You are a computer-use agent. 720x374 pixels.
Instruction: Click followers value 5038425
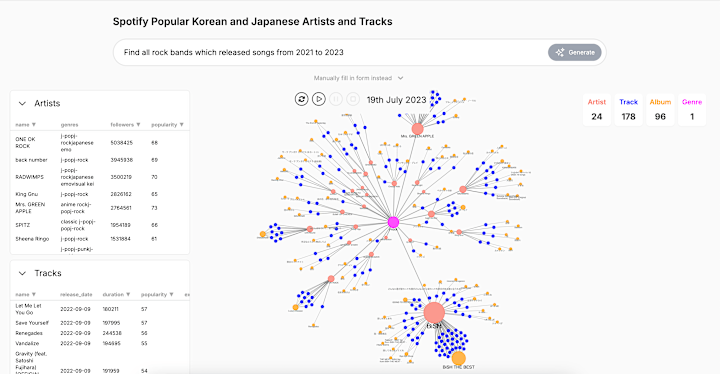coord(121,143)
